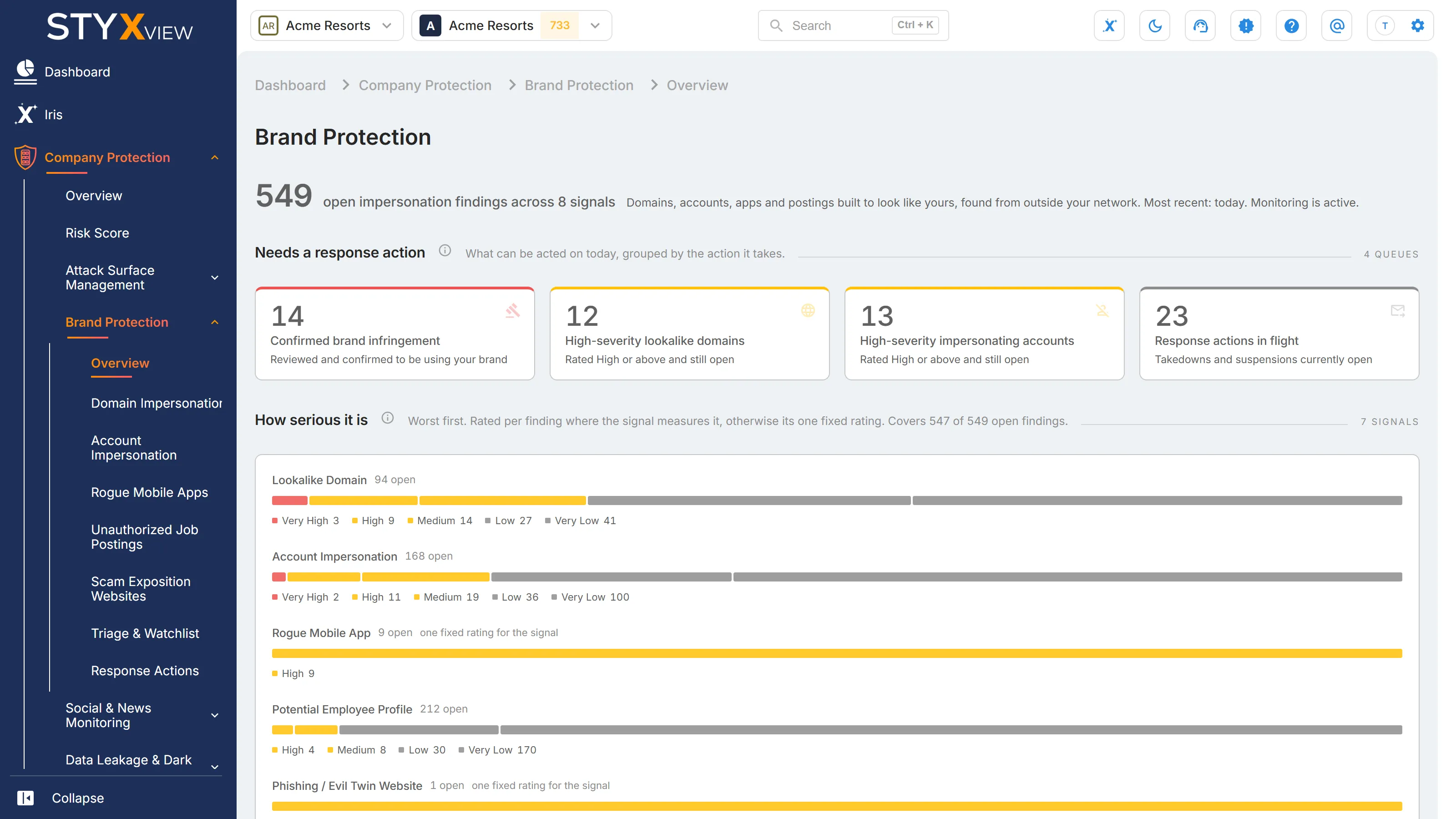Viewport: 1456px width, 819px height.
Task: Click the 733 count badge
Action: pyautogui.click(x=559, y=25)
